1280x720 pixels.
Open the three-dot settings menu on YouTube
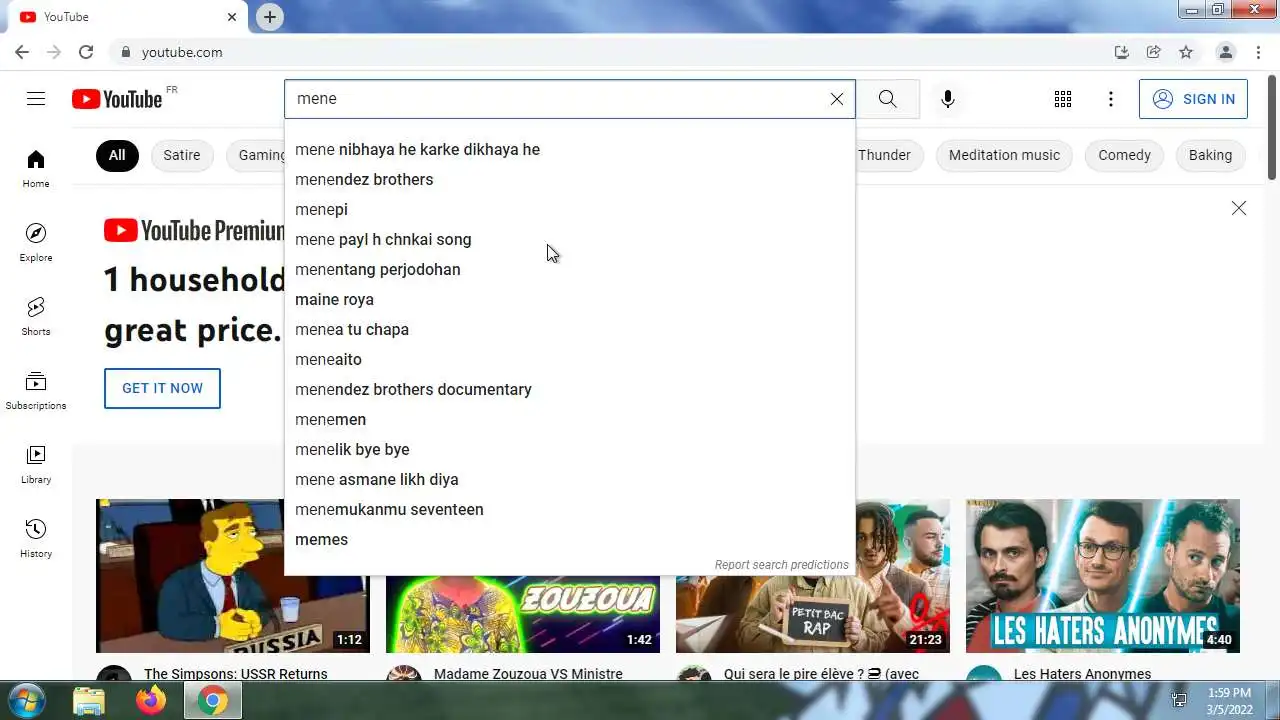pyautogui.click(x=1111, y=99)
